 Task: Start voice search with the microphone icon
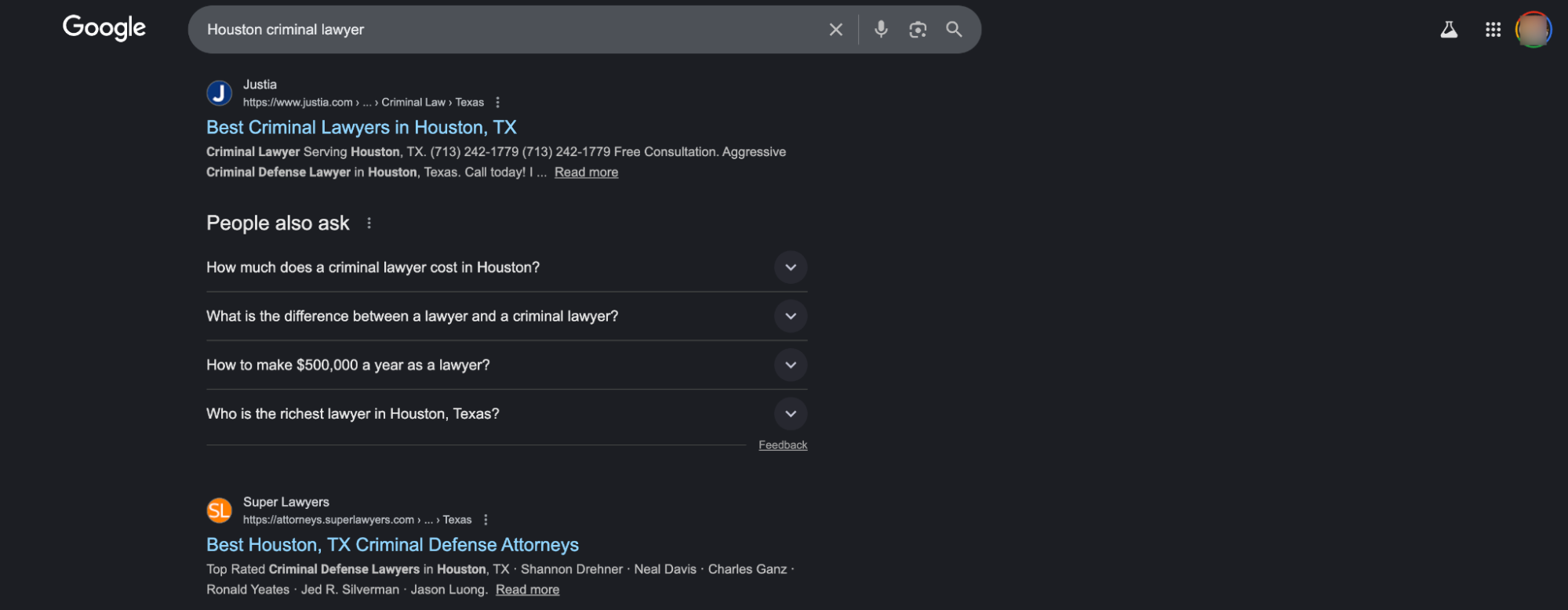tap(881, 30)
